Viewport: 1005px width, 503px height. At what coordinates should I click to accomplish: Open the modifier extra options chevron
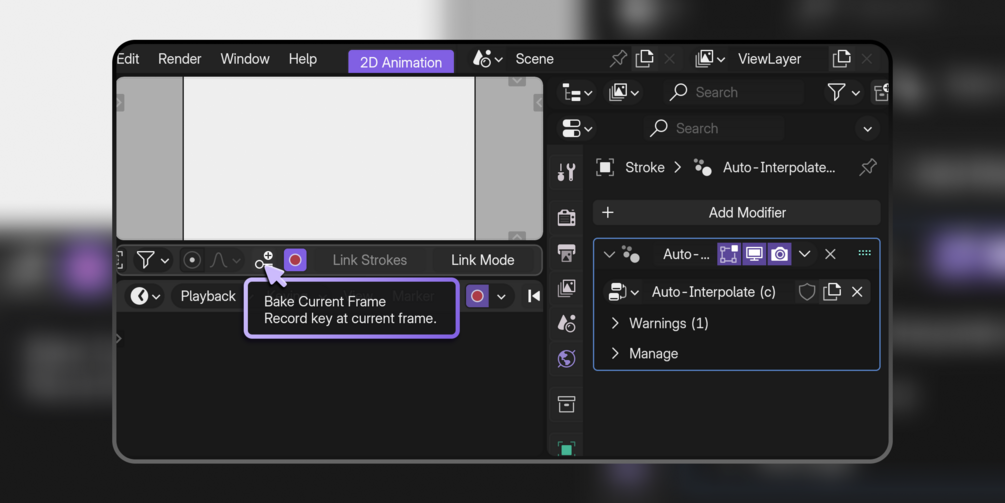pos(804,254)
